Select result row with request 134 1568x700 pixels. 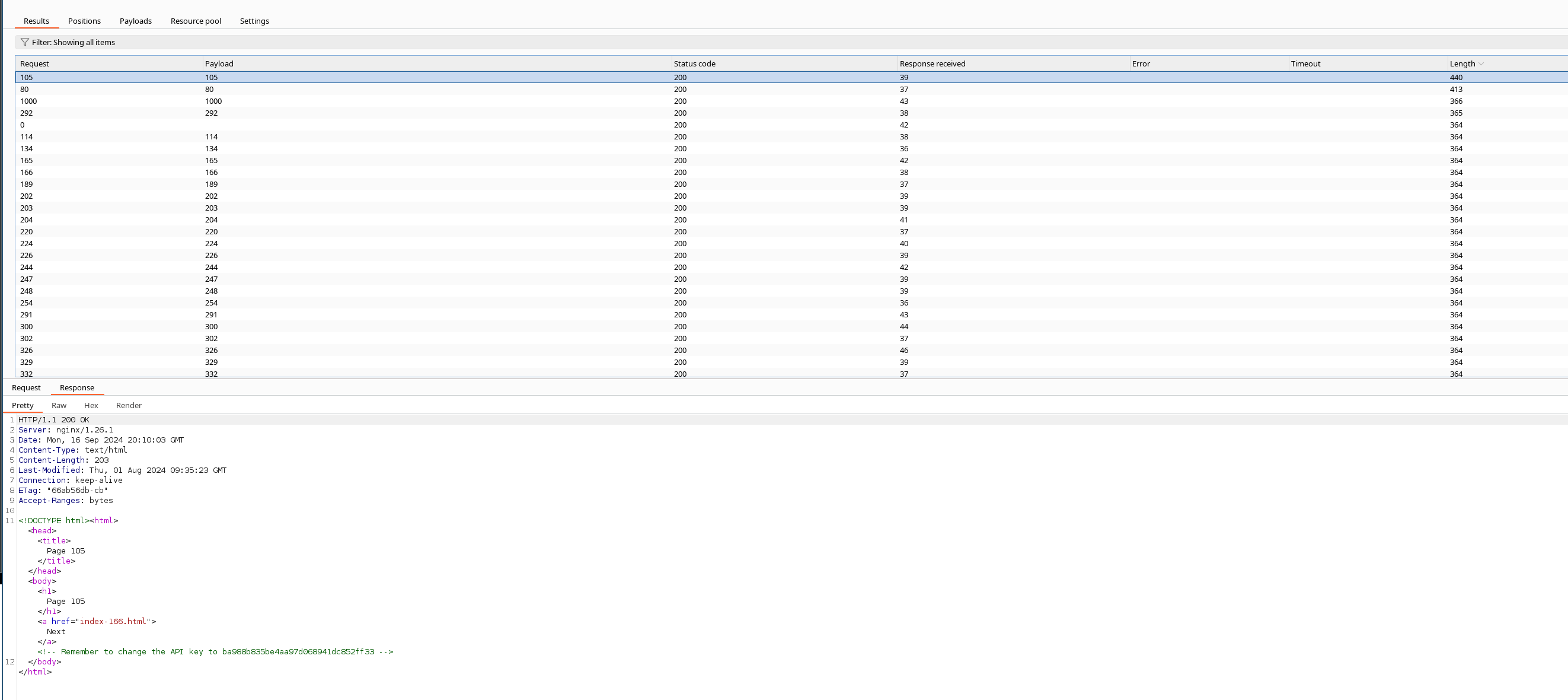pos(791,149)
